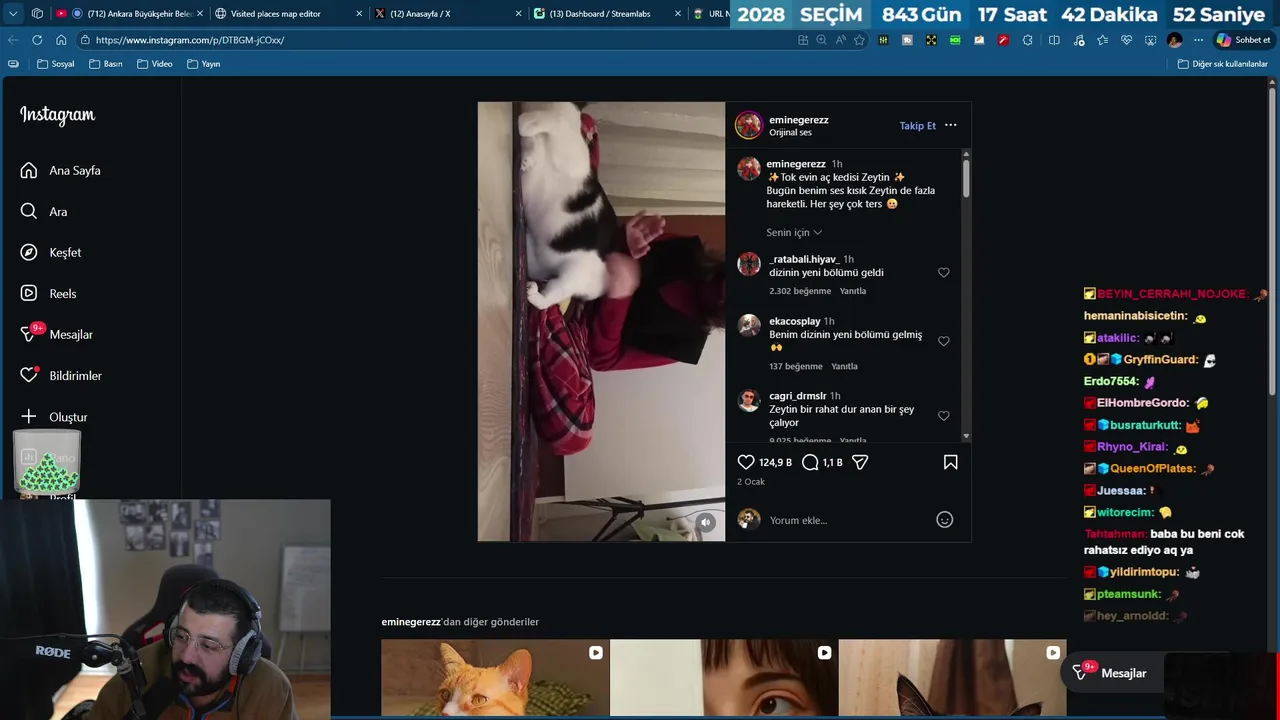The image size is (1280, 720).
Task: Open the emoji picker in comment box
Action: coord(944,520)
